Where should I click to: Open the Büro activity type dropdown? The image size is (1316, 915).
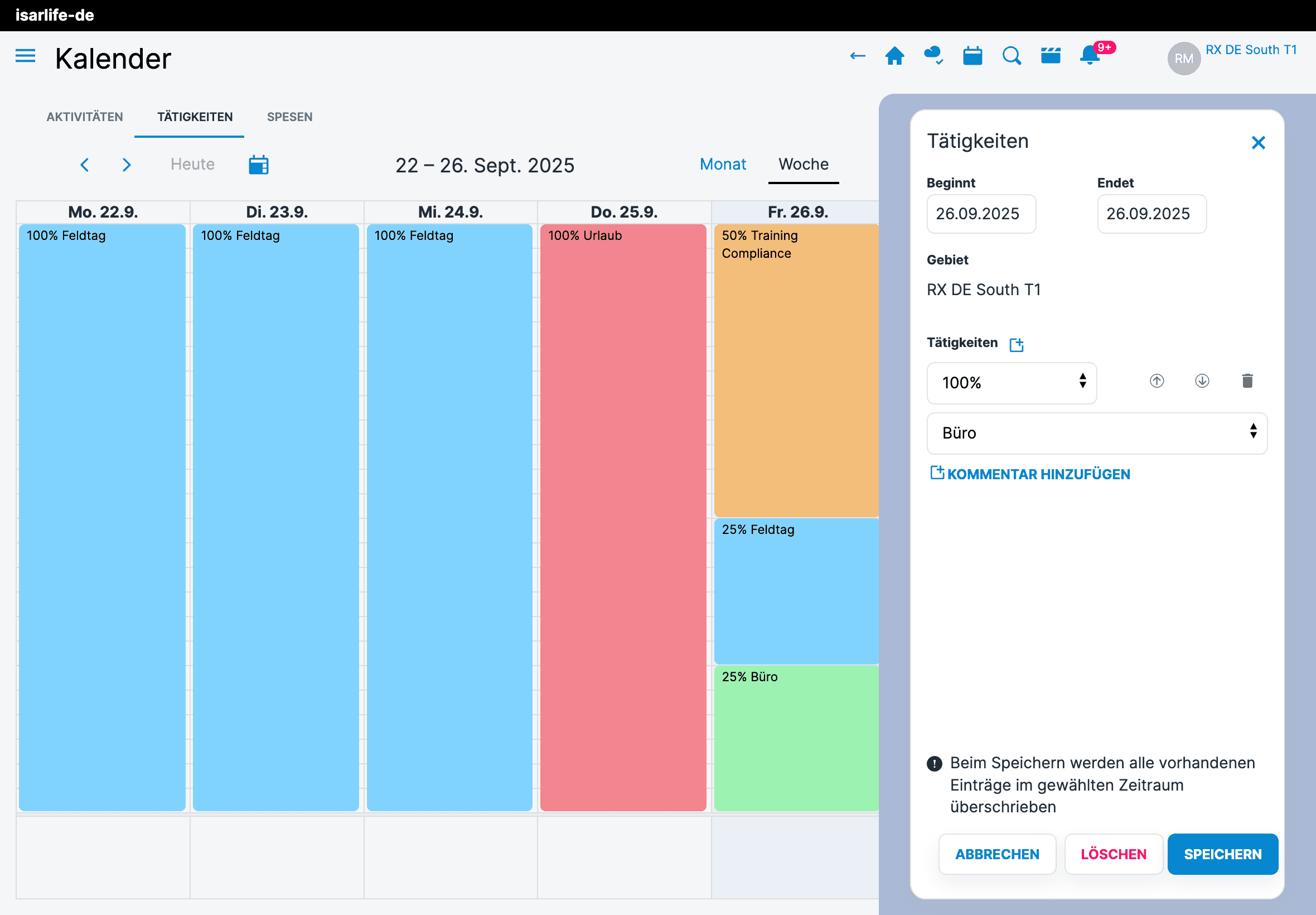(x=1096, y=434)
